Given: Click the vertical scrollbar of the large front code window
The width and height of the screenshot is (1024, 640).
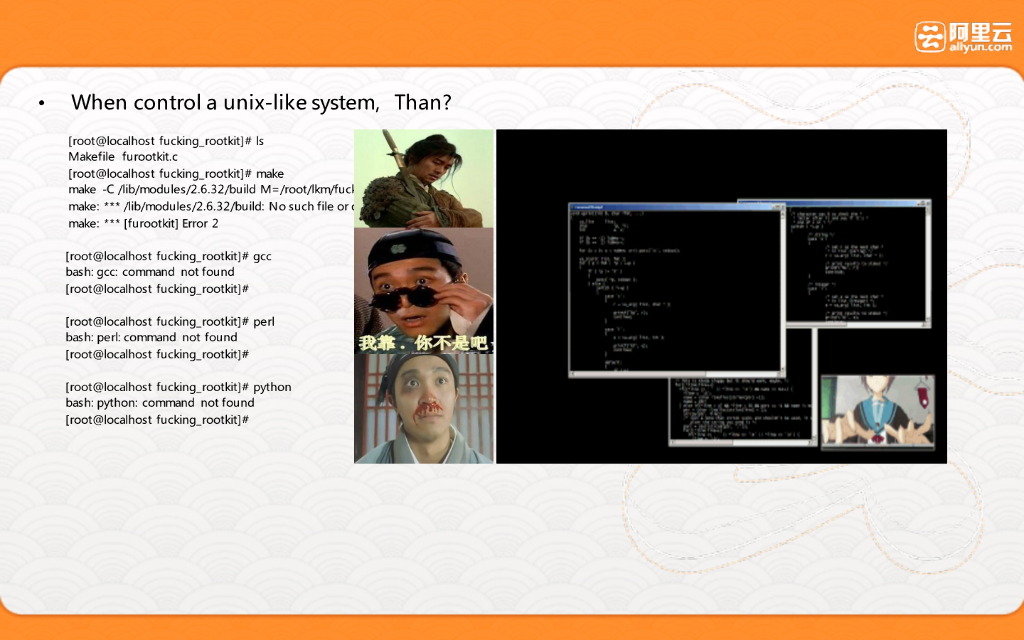Looking at the screenshot, I should [780, 291].
